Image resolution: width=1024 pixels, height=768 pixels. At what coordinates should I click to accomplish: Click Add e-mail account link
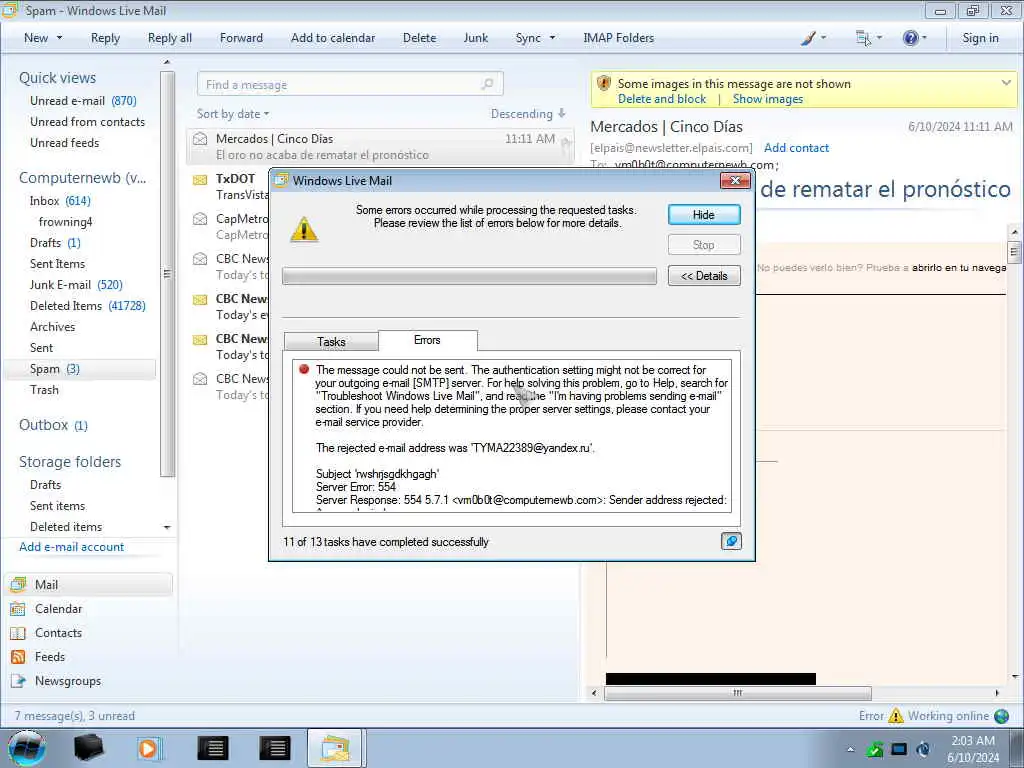(x=71, y=547)
